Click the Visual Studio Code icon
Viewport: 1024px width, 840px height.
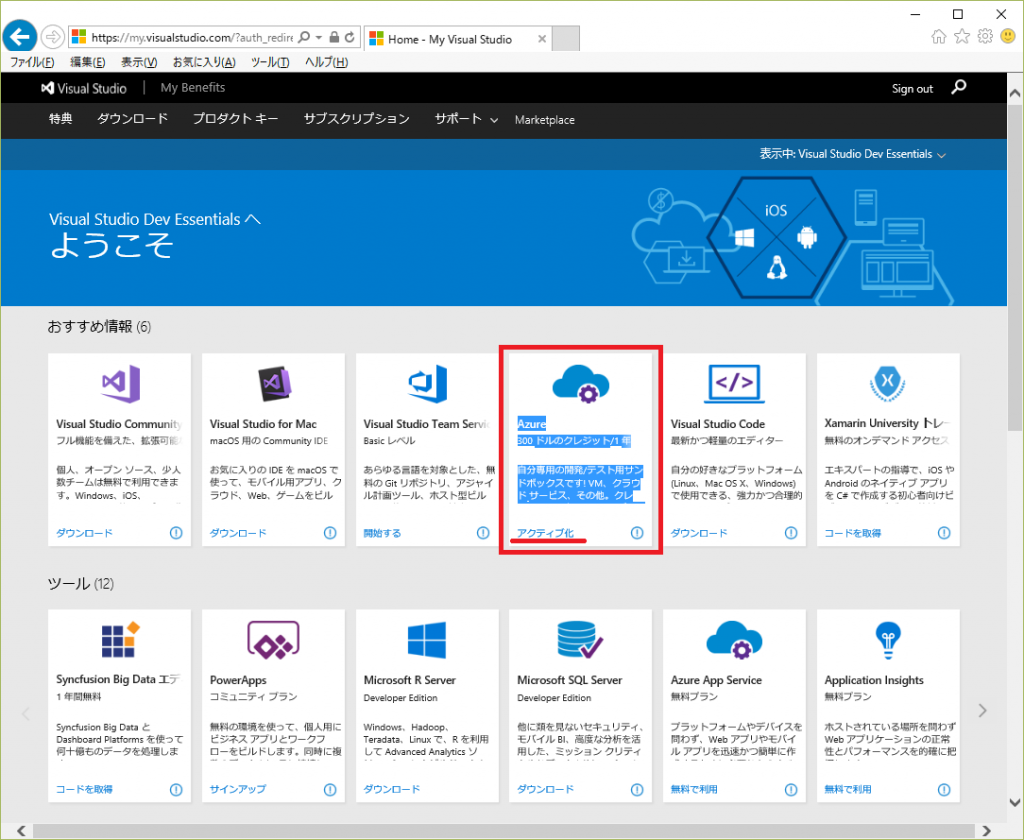735,383
